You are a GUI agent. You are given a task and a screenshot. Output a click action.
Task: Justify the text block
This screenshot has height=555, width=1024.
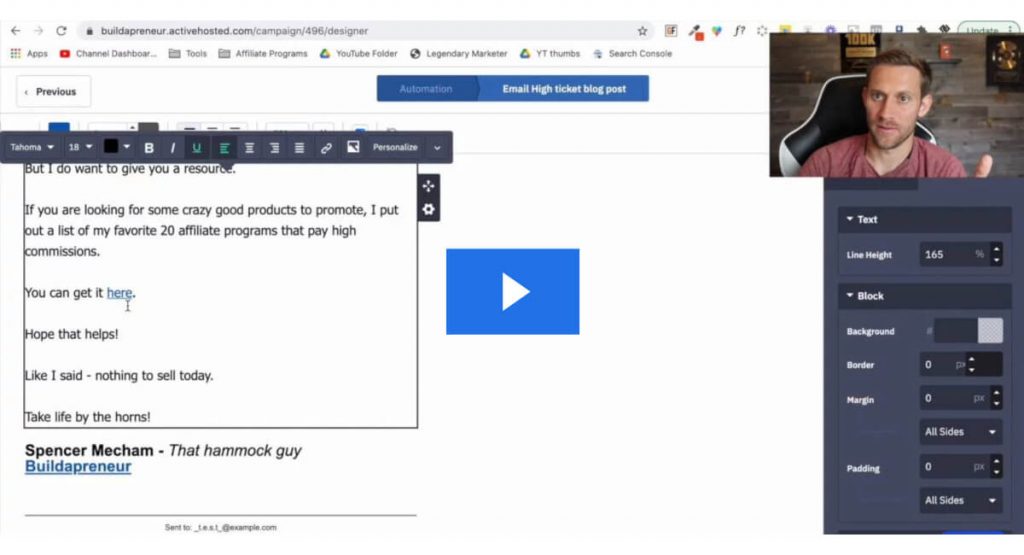(299, 148)
